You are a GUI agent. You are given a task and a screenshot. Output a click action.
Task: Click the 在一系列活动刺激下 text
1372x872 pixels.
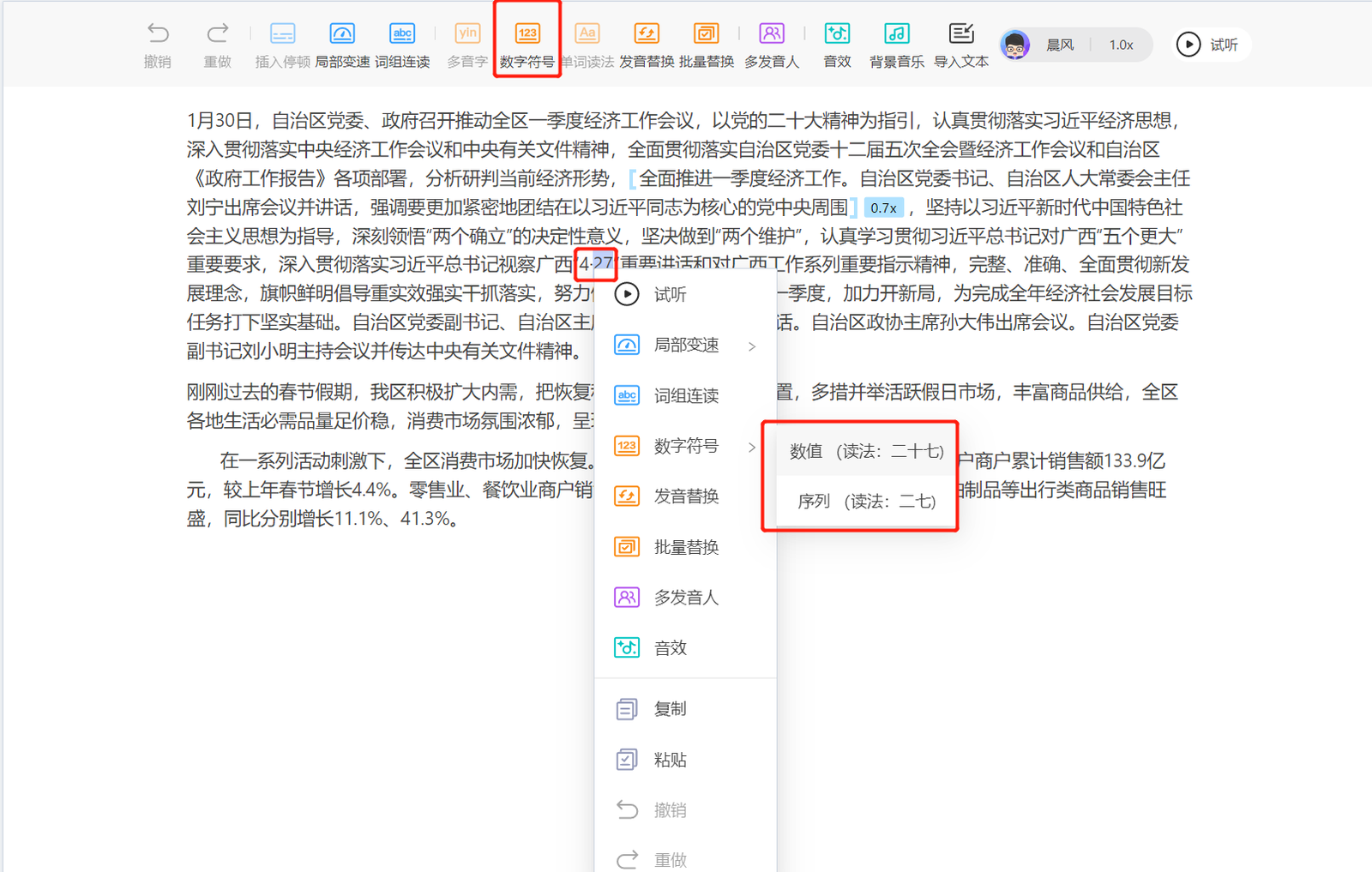click(302, 461)
